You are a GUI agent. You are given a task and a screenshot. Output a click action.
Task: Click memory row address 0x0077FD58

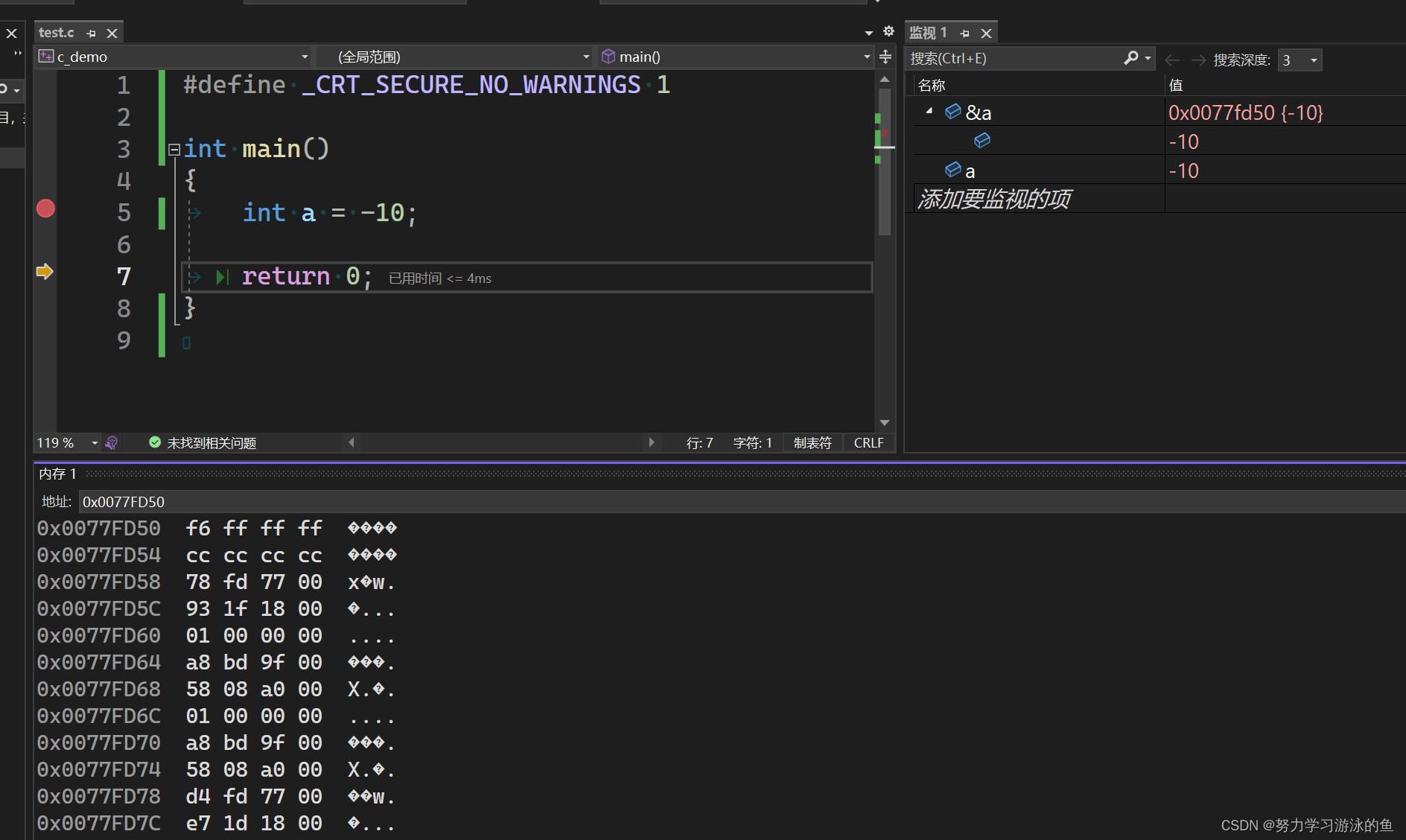click(99, 582)
